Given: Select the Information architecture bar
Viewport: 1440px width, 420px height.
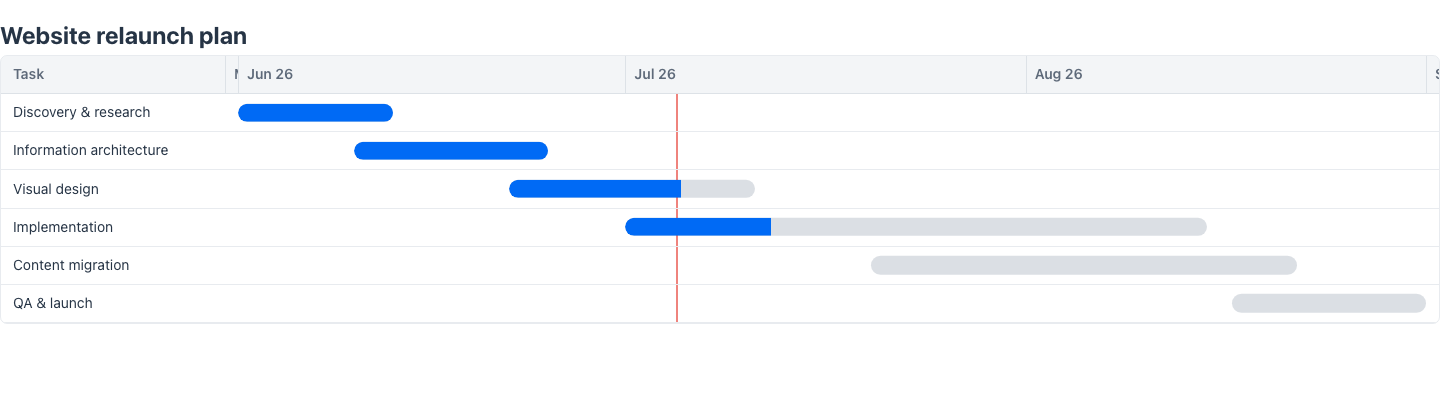Looking at the screenshot, I should [x=451, y=151].
